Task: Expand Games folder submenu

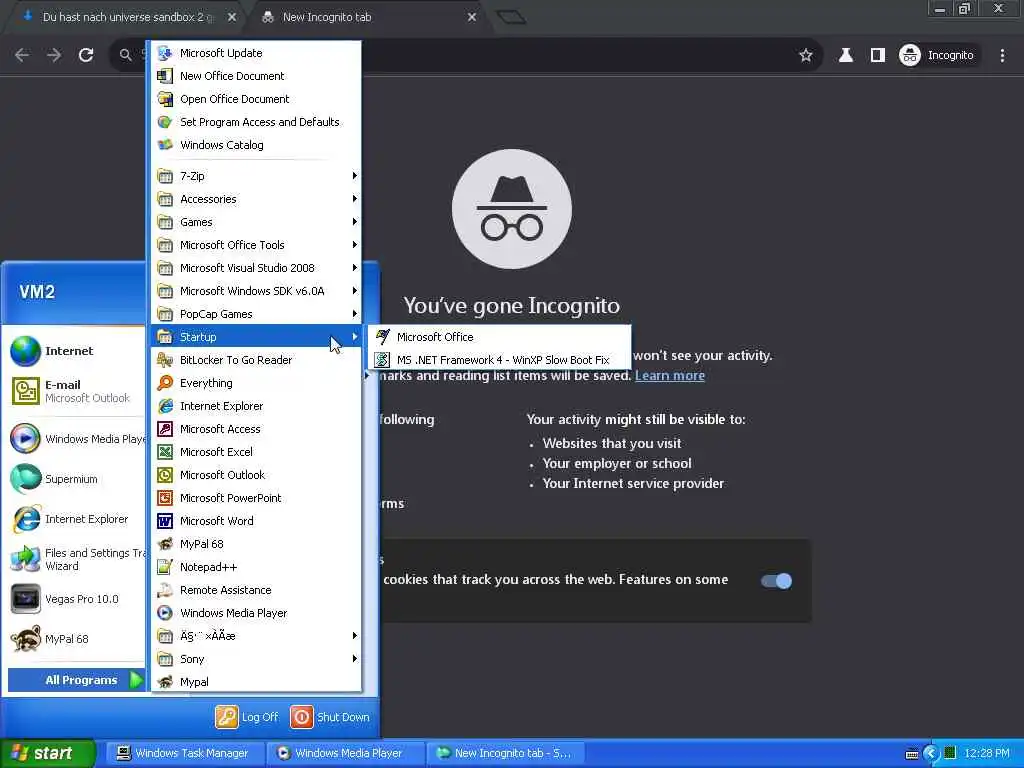Action: click(256, 222)
